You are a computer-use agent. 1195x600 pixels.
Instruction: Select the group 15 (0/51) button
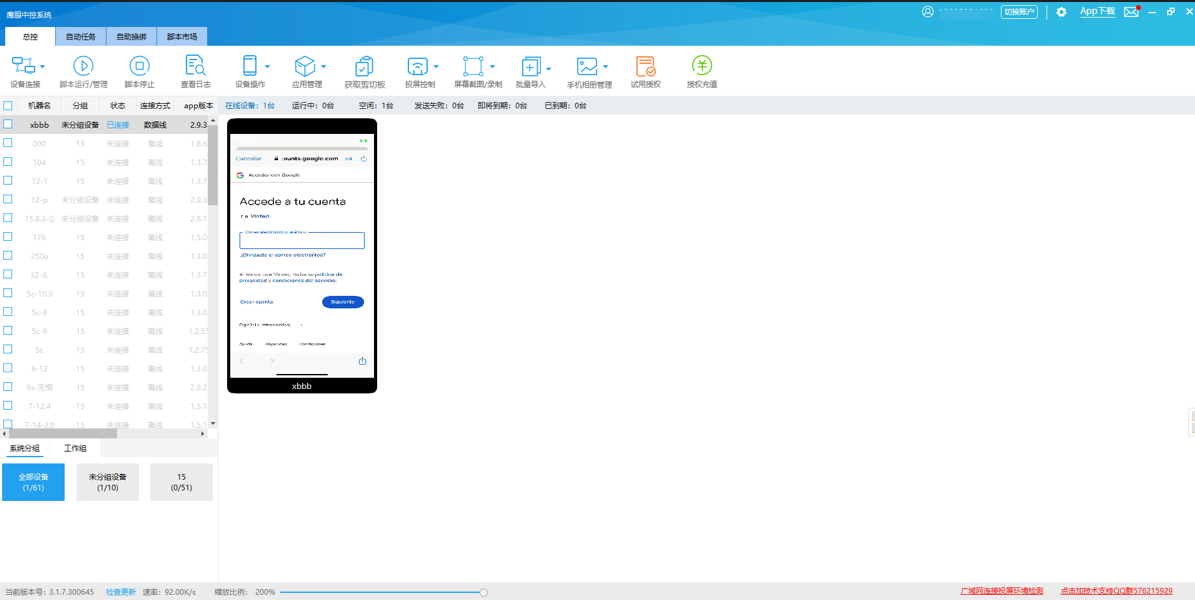(x=181, y=482)
